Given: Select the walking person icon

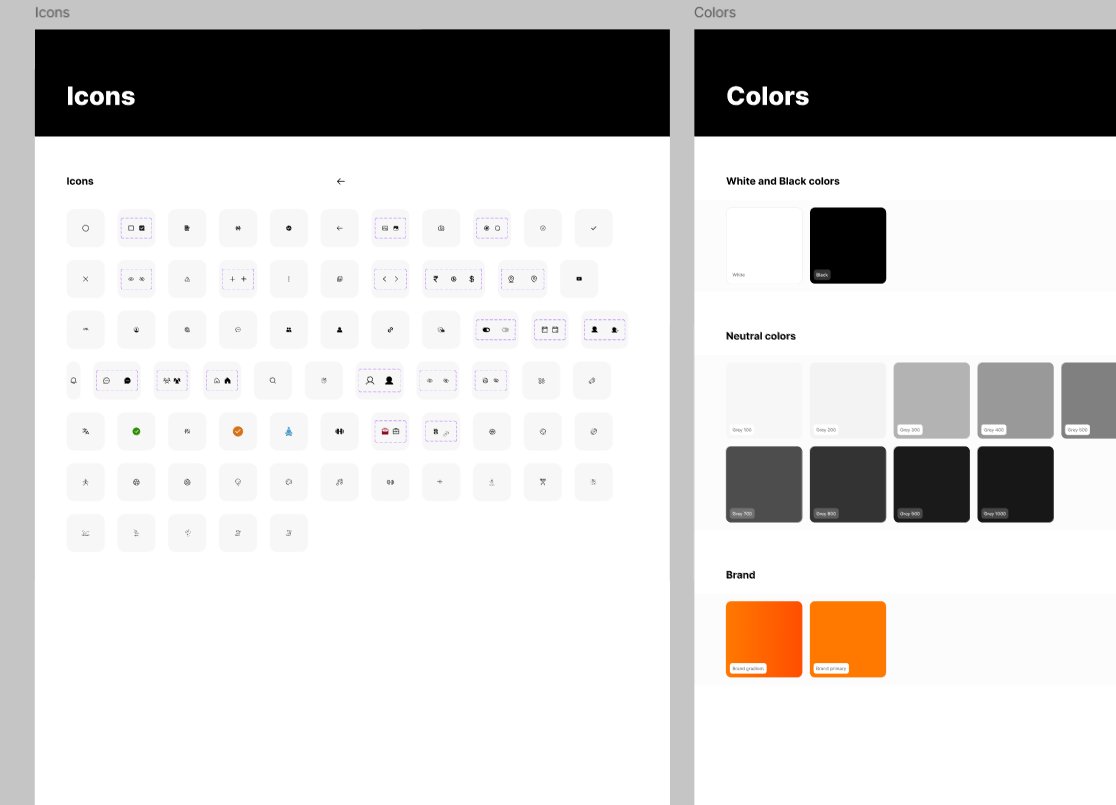Looking at the screenshot, I should pos(85,482).
